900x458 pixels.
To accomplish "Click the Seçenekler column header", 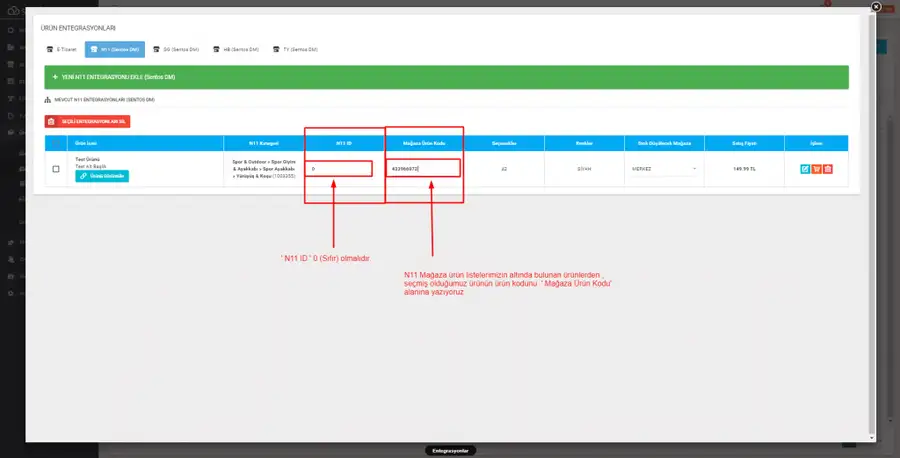I will point(504,143).
